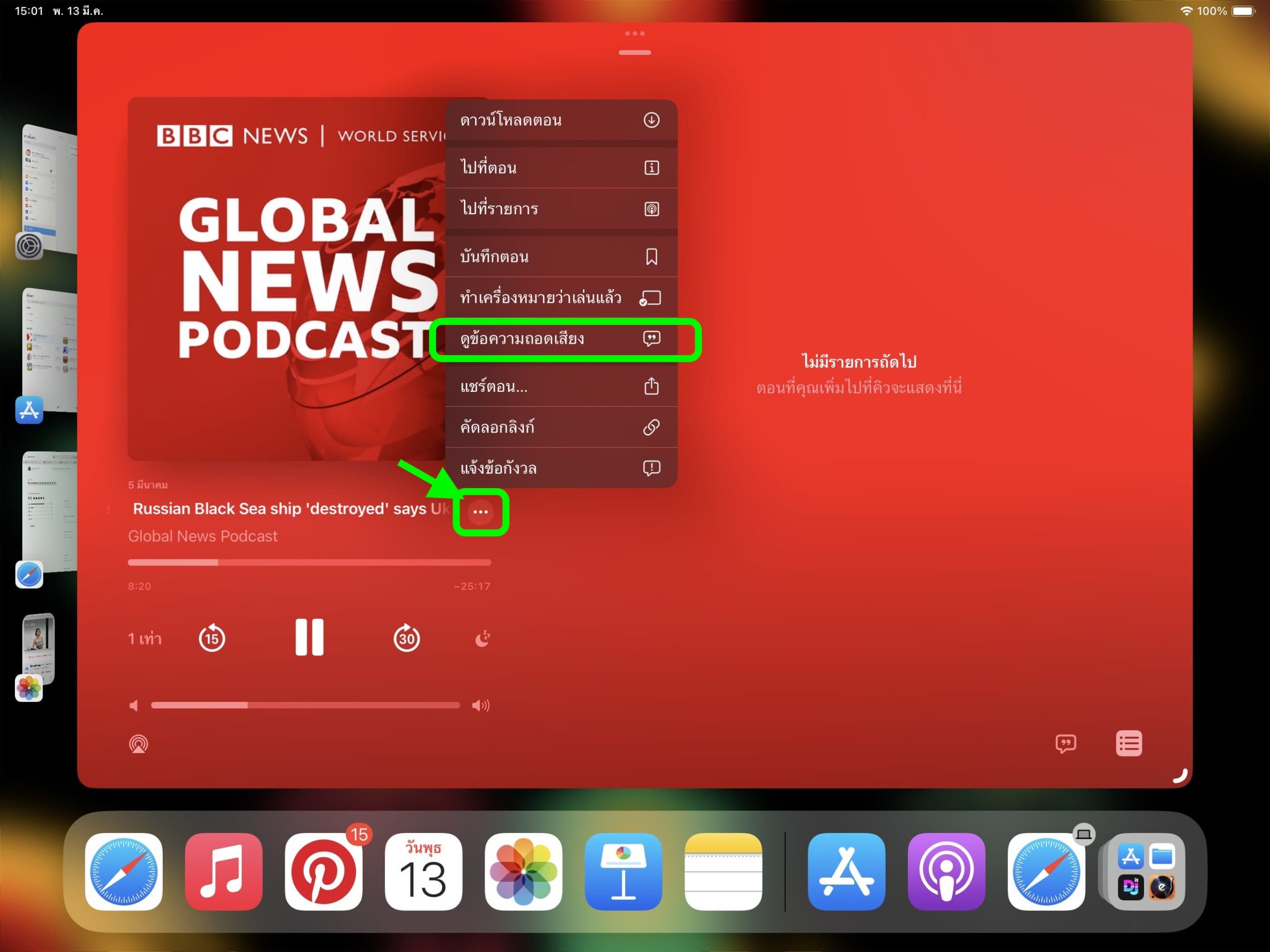Open Global News Podcast show link
The image size is (1270, 952).
203,536
